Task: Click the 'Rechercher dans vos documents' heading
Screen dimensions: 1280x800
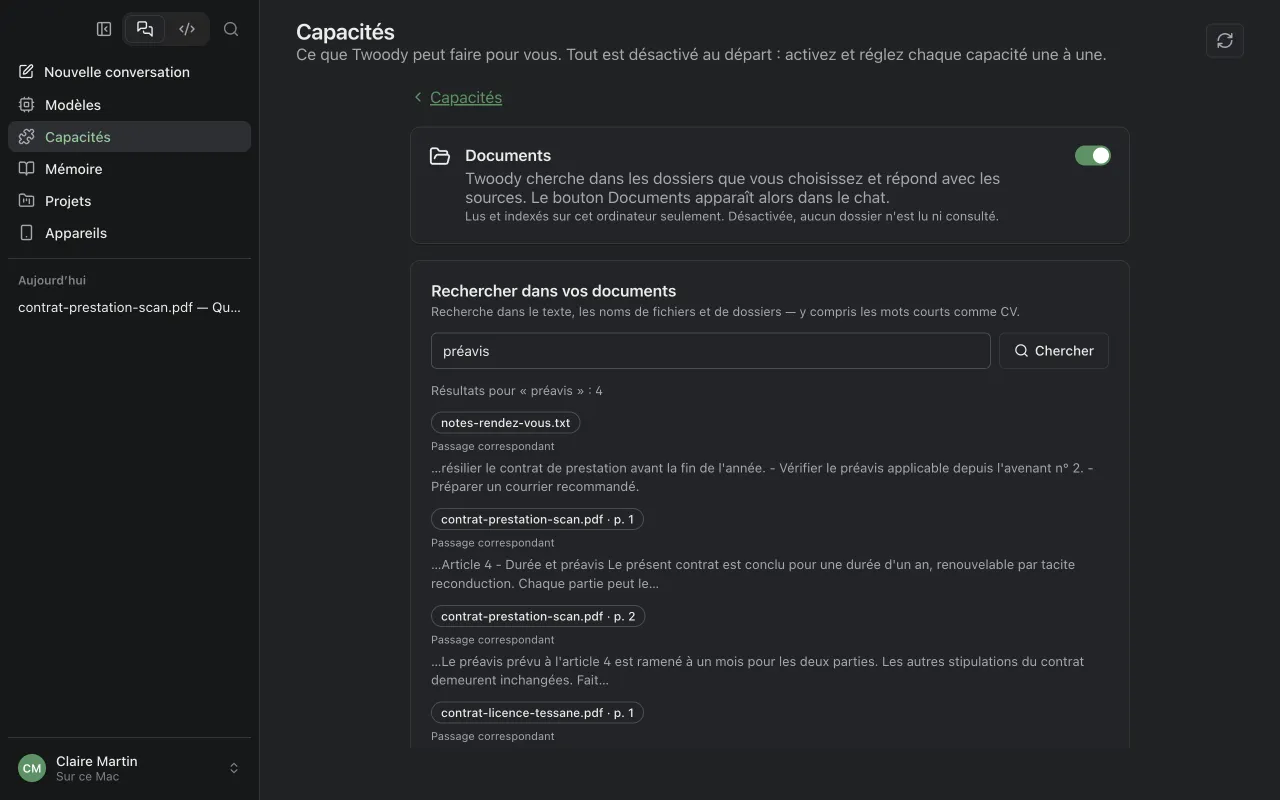Action: coord(553,291)
